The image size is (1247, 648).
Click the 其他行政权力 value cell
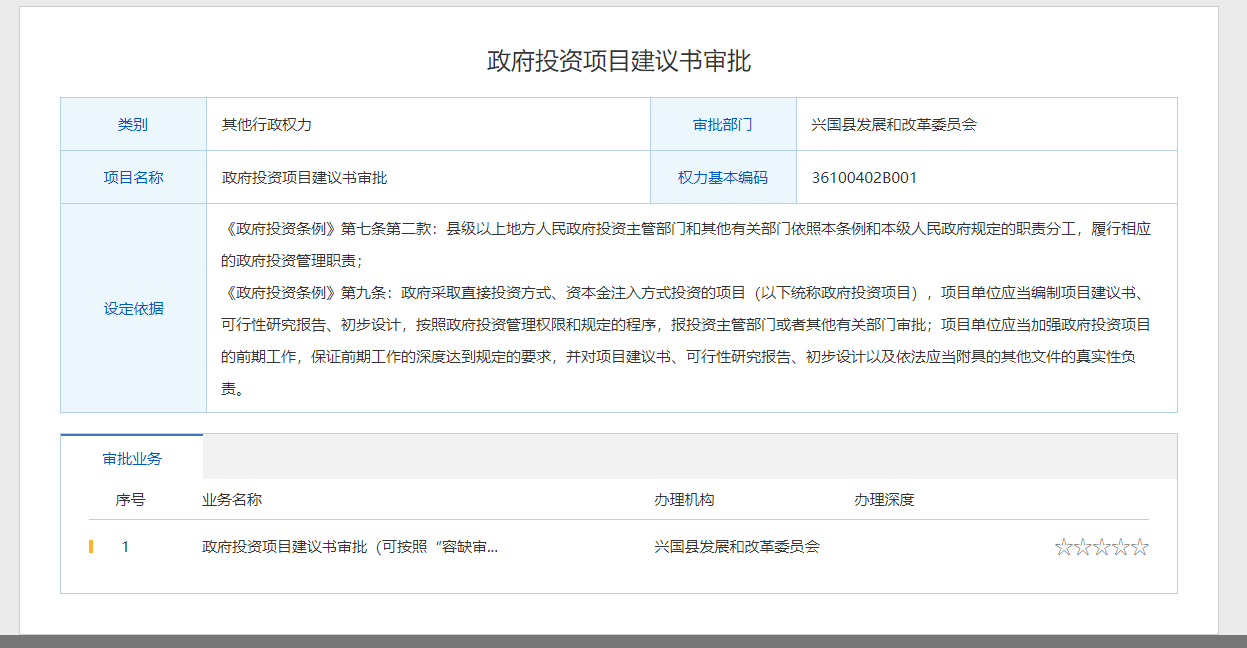(267, 125)
